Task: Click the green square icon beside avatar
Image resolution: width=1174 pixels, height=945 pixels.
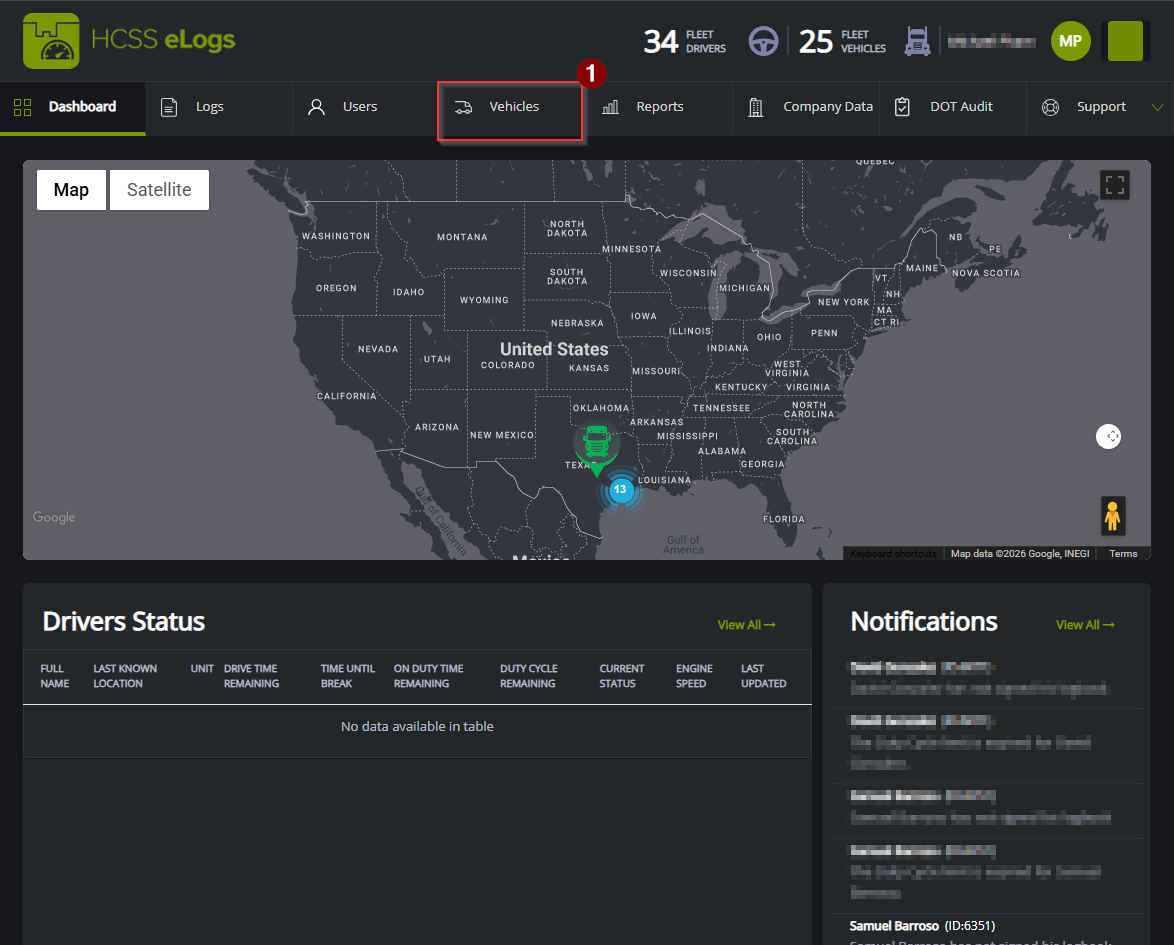Action: tap(1125, 41)
